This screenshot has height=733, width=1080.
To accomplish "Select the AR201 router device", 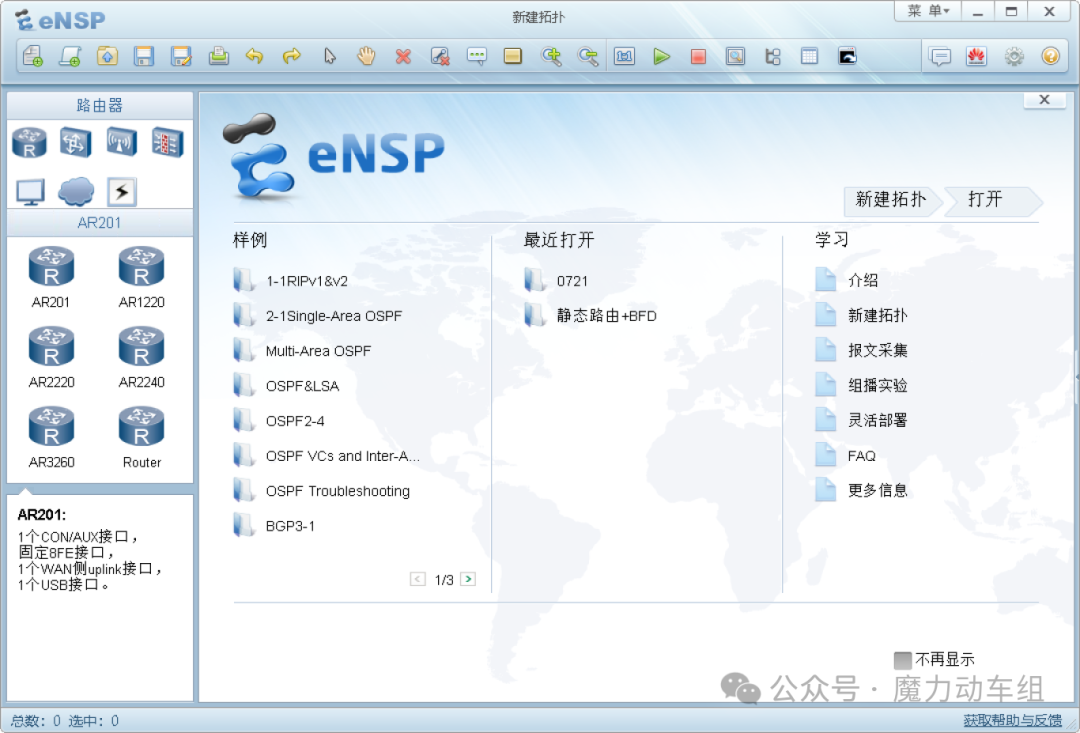I will 51,277.
